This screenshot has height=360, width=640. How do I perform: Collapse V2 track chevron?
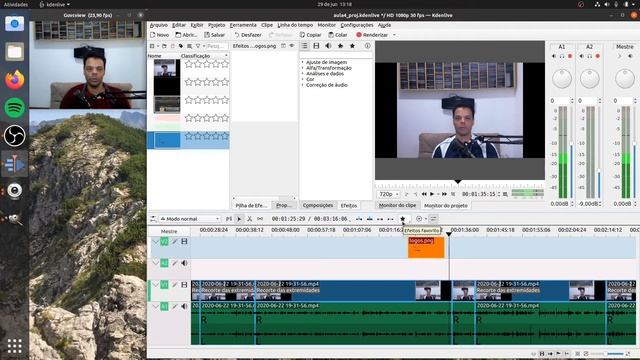pyautogui.click(x=155, y=242)
